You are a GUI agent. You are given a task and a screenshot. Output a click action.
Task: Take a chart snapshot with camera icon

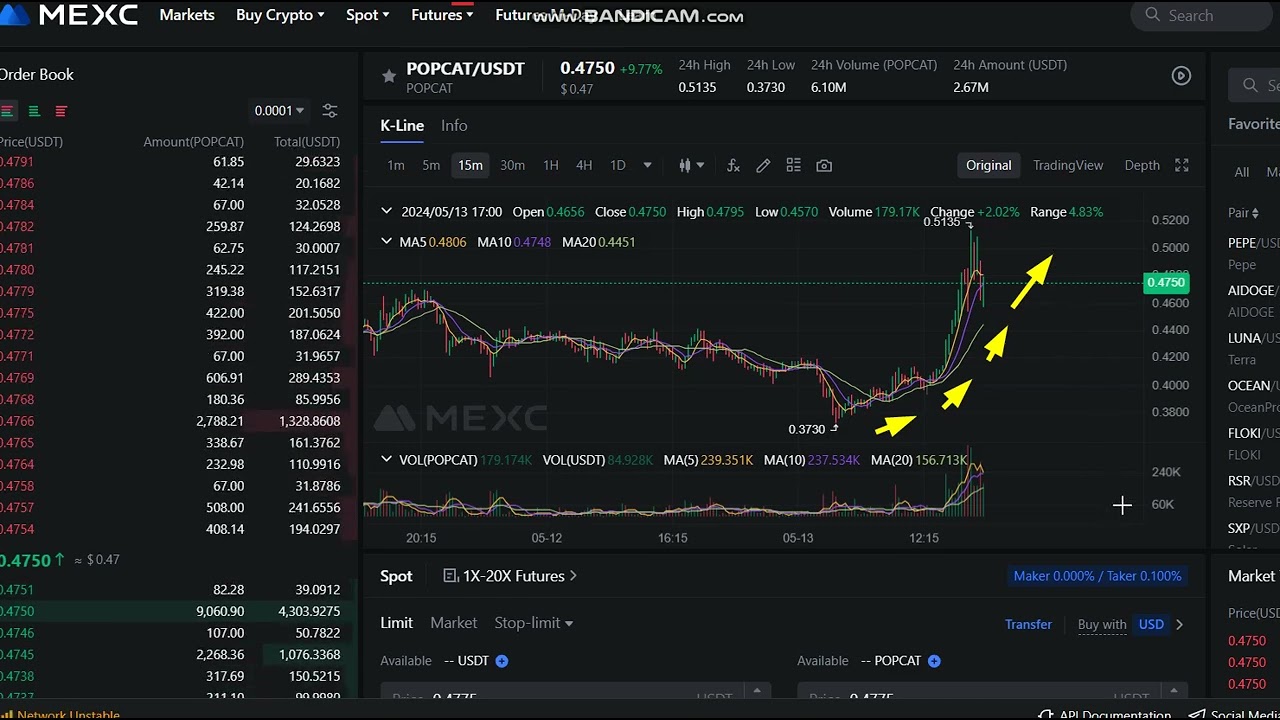pyautogui.click(x=824, y=165)
